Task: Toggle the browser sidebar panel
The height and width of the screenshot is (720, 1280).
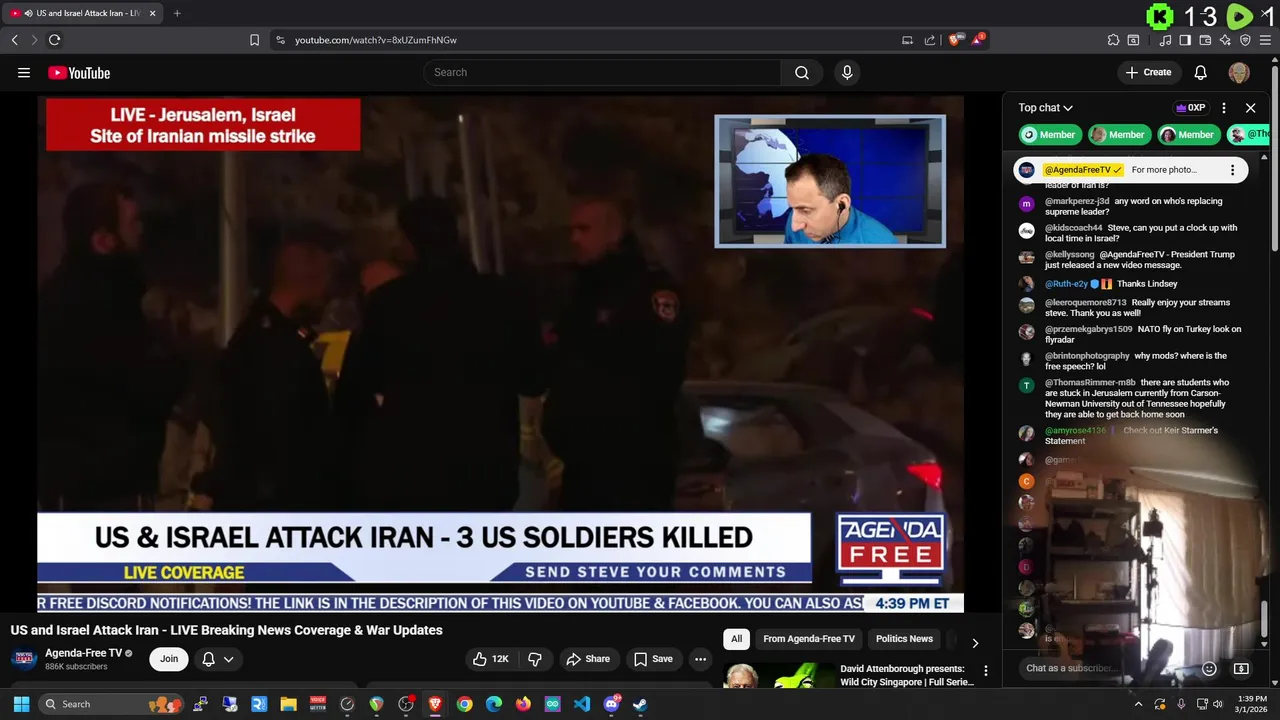Action: 1185,40
